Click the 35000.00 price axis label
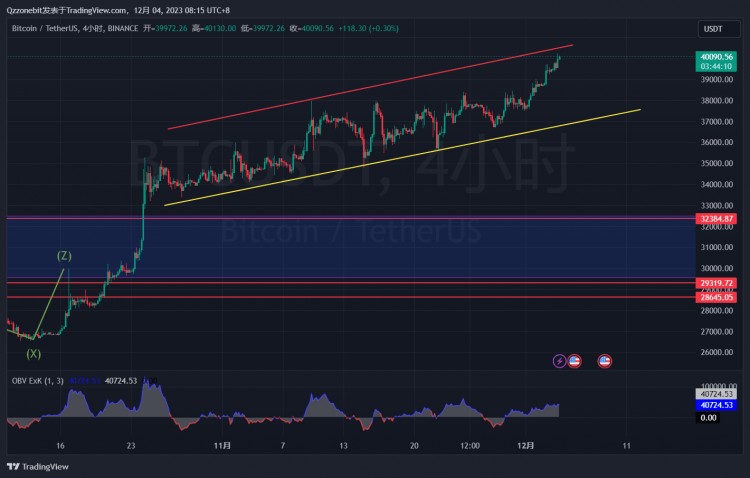 point(717,163)
